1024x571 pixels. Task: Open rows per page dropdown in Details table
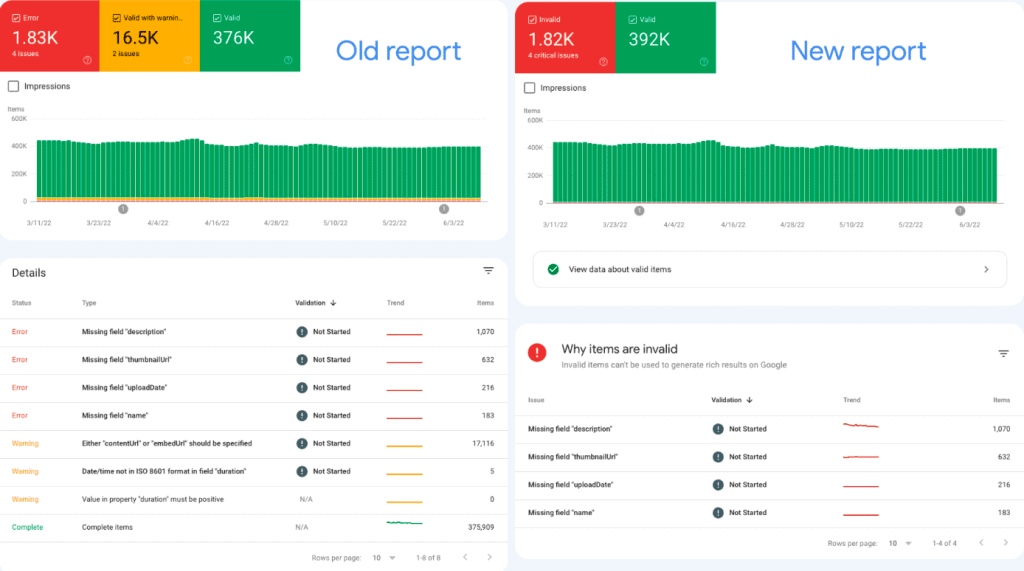(386, 557)
